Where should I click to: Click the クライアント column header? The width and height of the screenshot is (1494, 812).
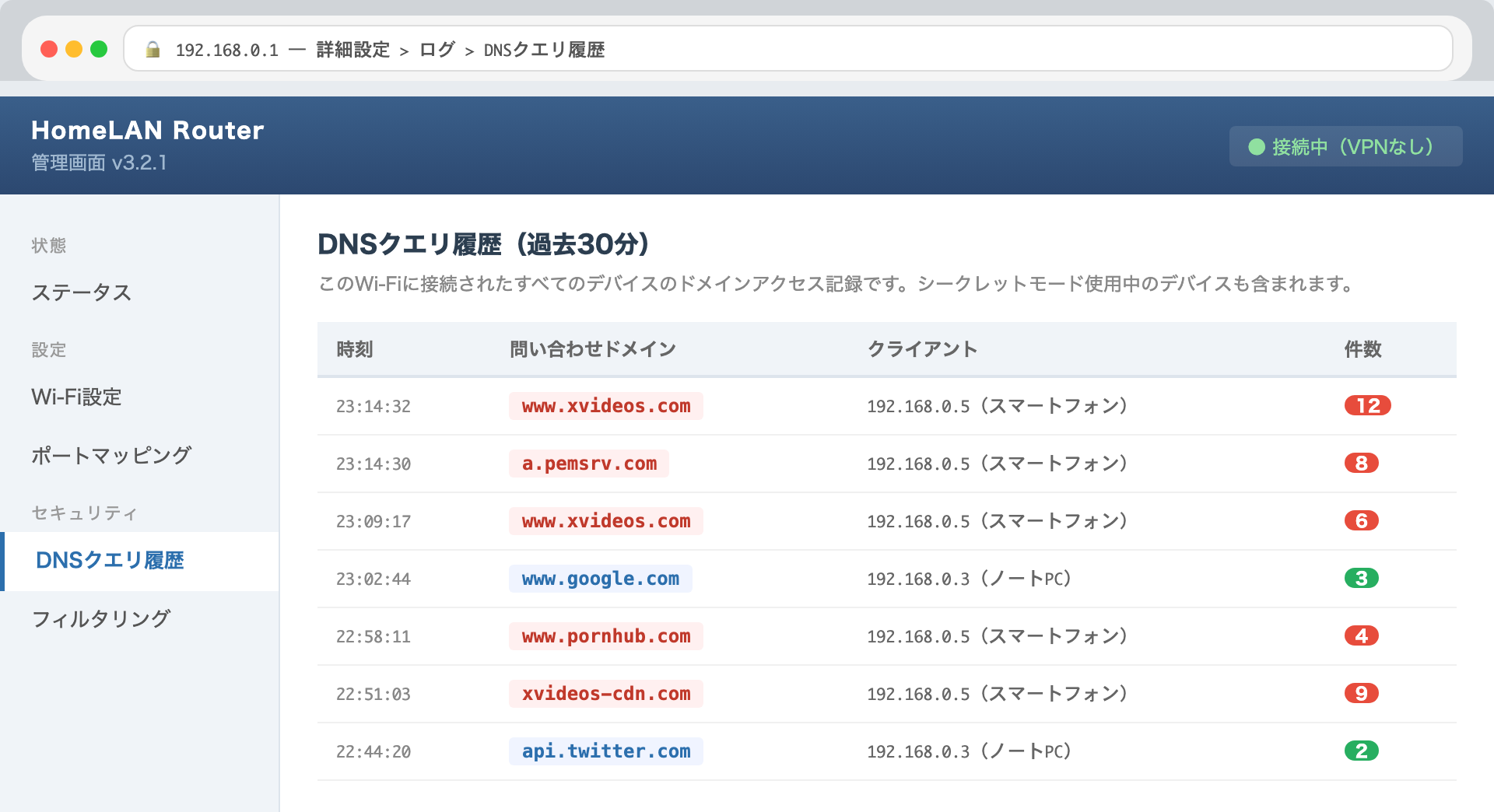click(922, 349)
